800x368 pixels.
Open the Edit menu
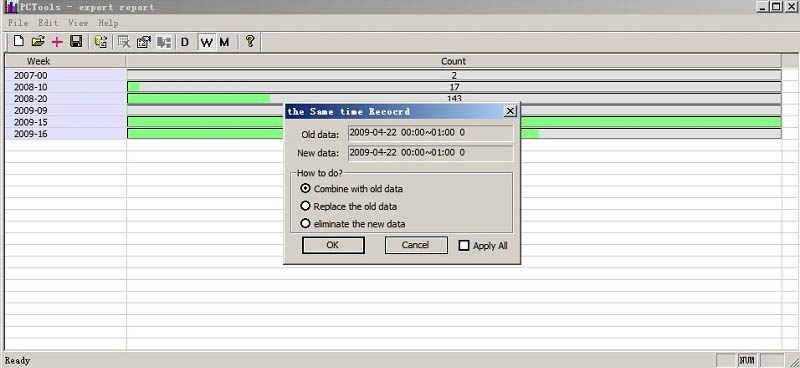[48, 23]
